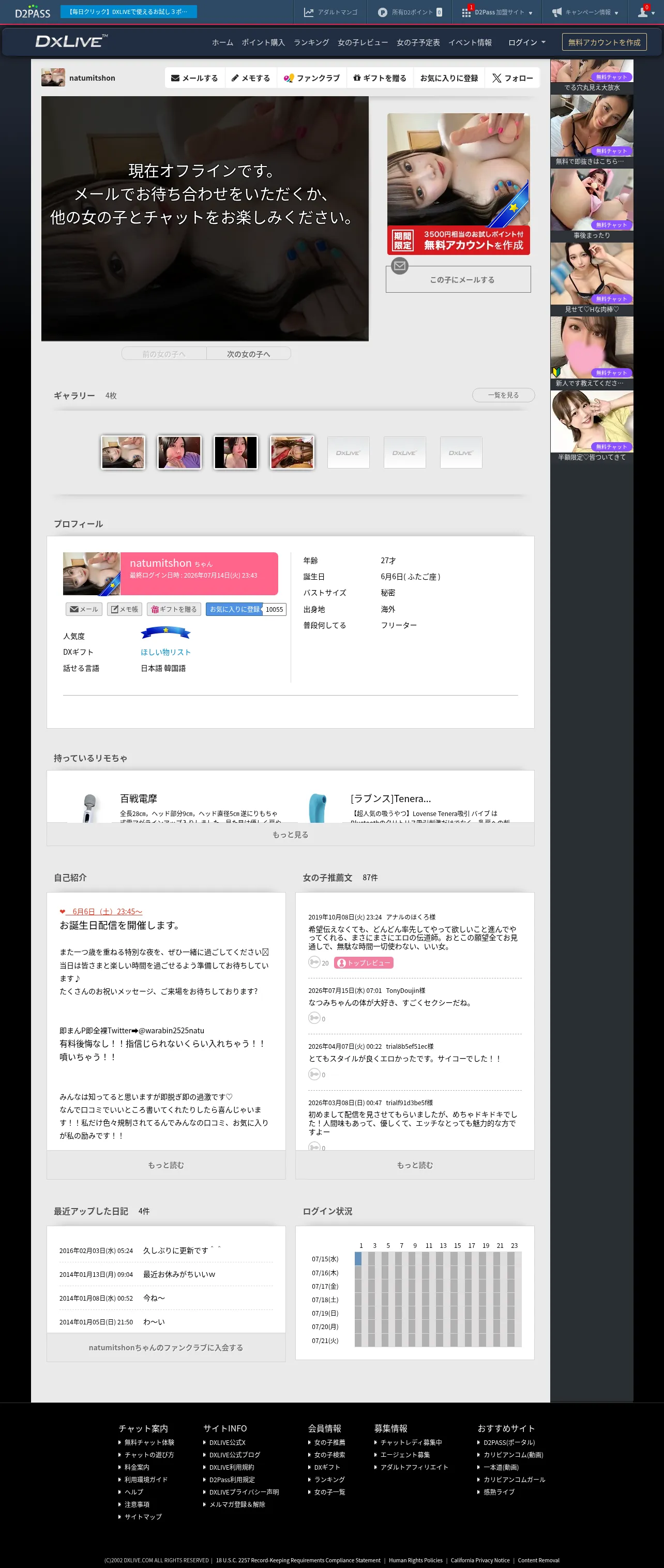The width and height of the screenshot is (664, 1568).
Task: Click the 期間限定 free account promo banner
Action: pos(458,240)
